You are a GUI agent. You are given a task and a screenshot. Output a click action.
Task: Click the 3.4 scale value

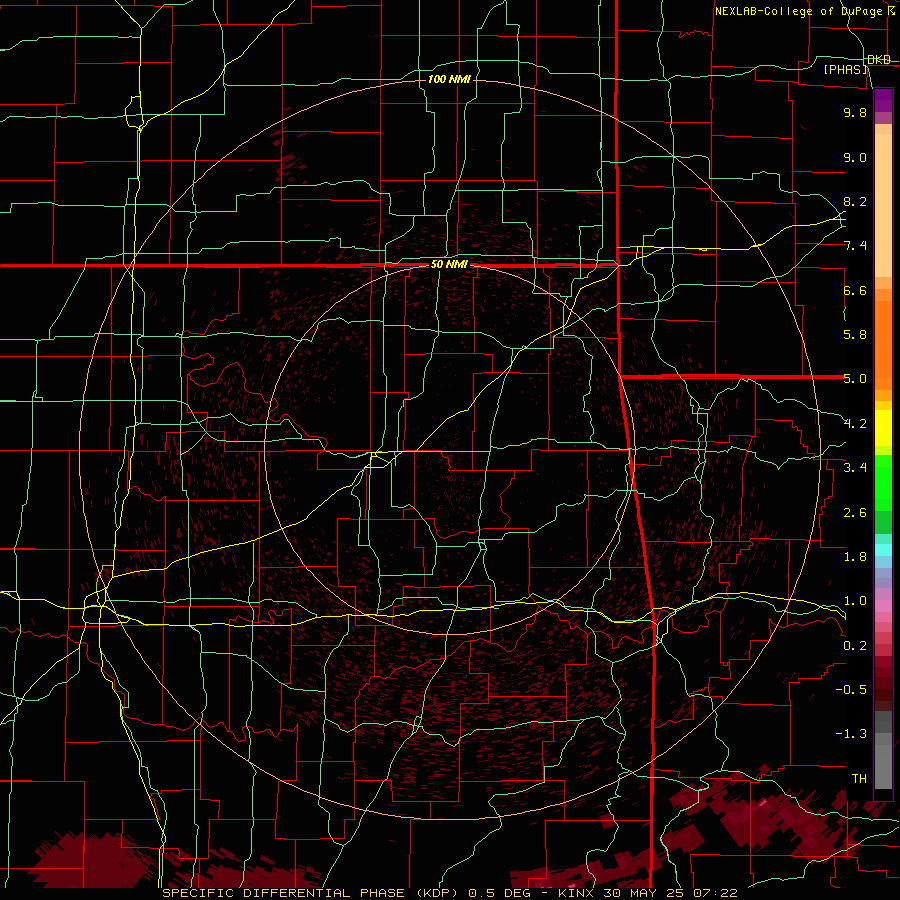click(855, 468)
